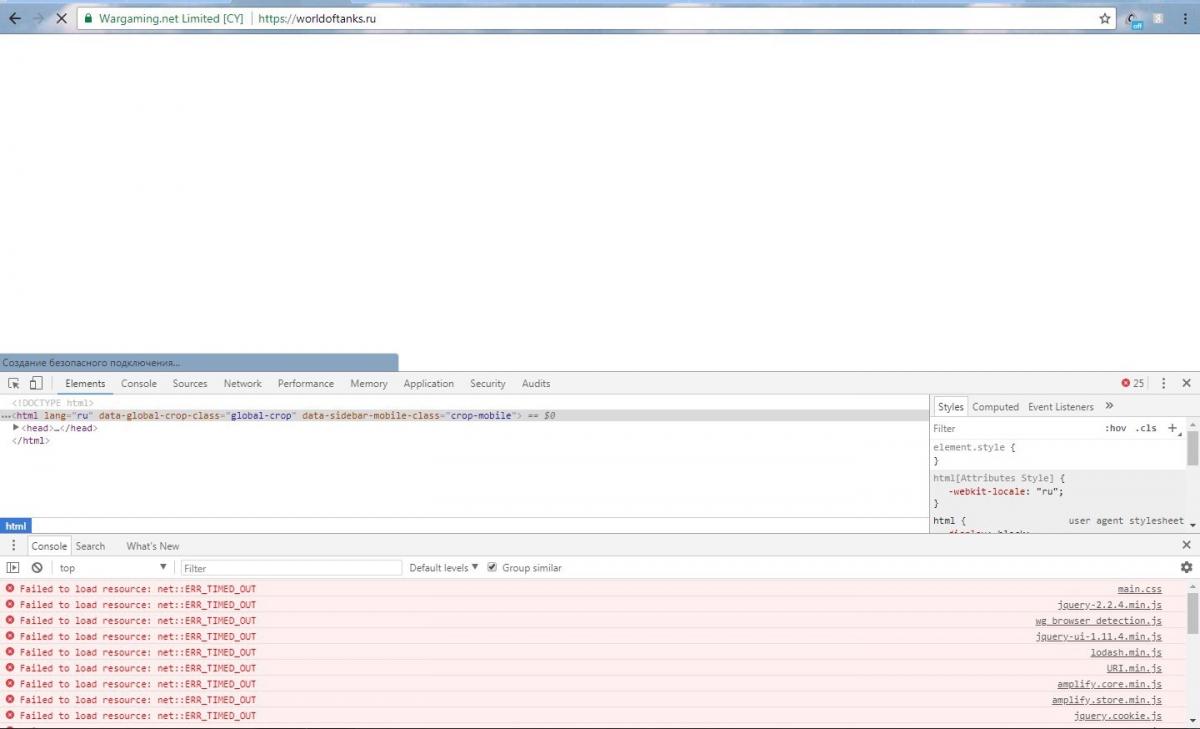Click the console Filter input field
Image resolution: width=1200 pixels, height=729 pixels.
[291, 568]
